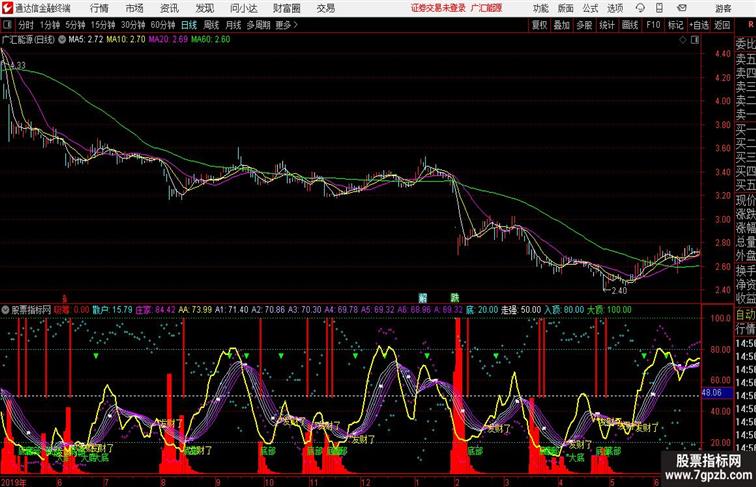Switch to 1分钟 period tab

(x=50, y=25)
